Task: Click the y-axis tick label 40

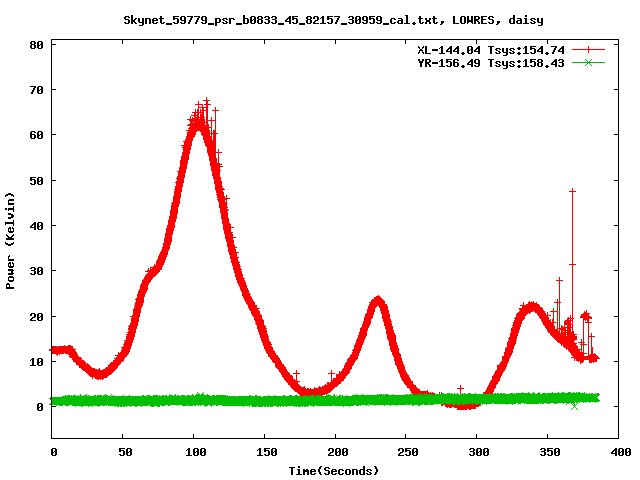Action: (36, 226)
